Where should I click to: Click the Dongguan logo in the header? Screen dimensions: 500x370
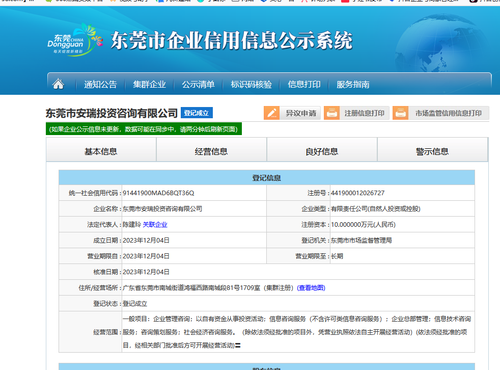click(x=75, y=40)
